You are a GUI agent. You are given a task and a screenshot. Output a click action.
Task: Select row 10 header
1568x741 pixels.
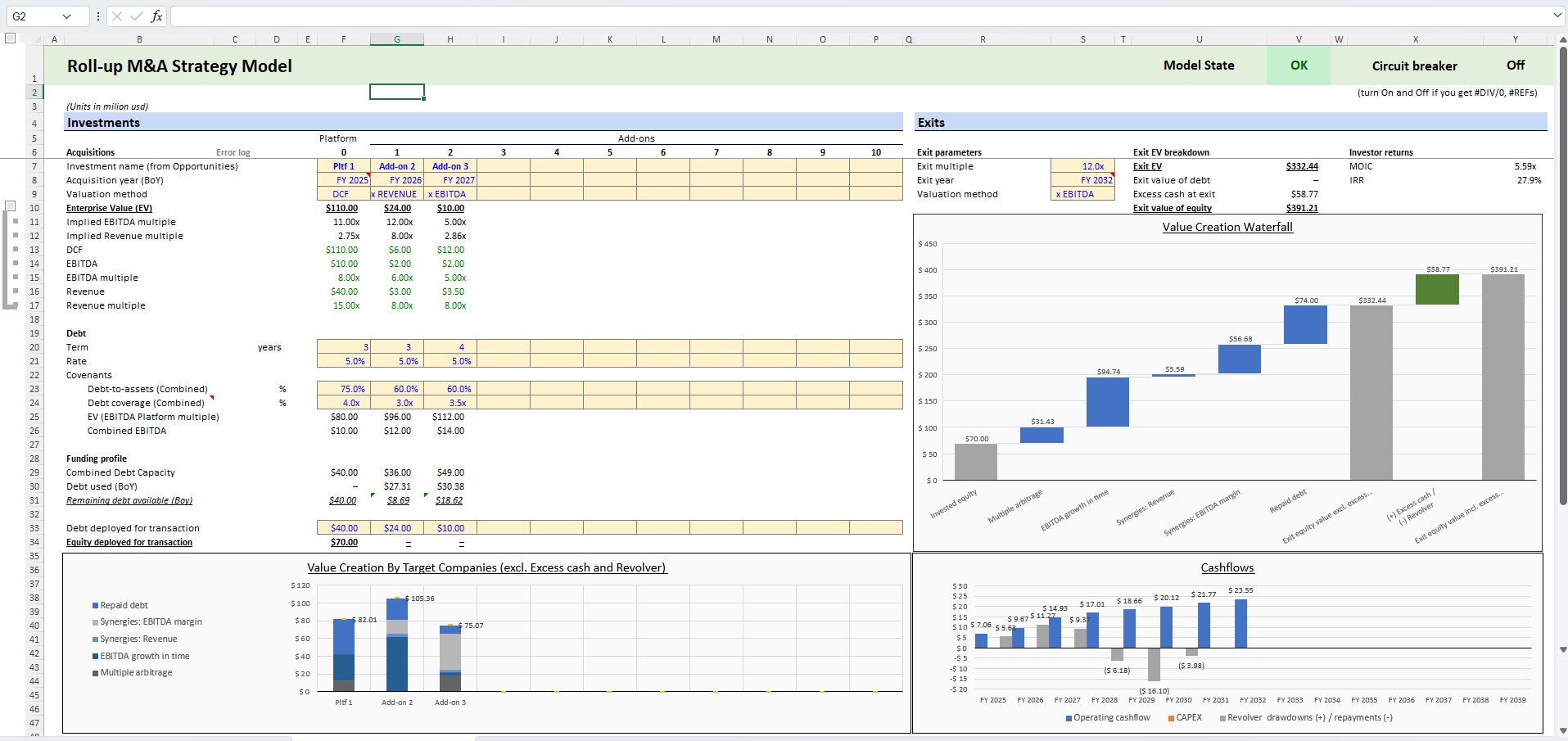coord(34,208)
